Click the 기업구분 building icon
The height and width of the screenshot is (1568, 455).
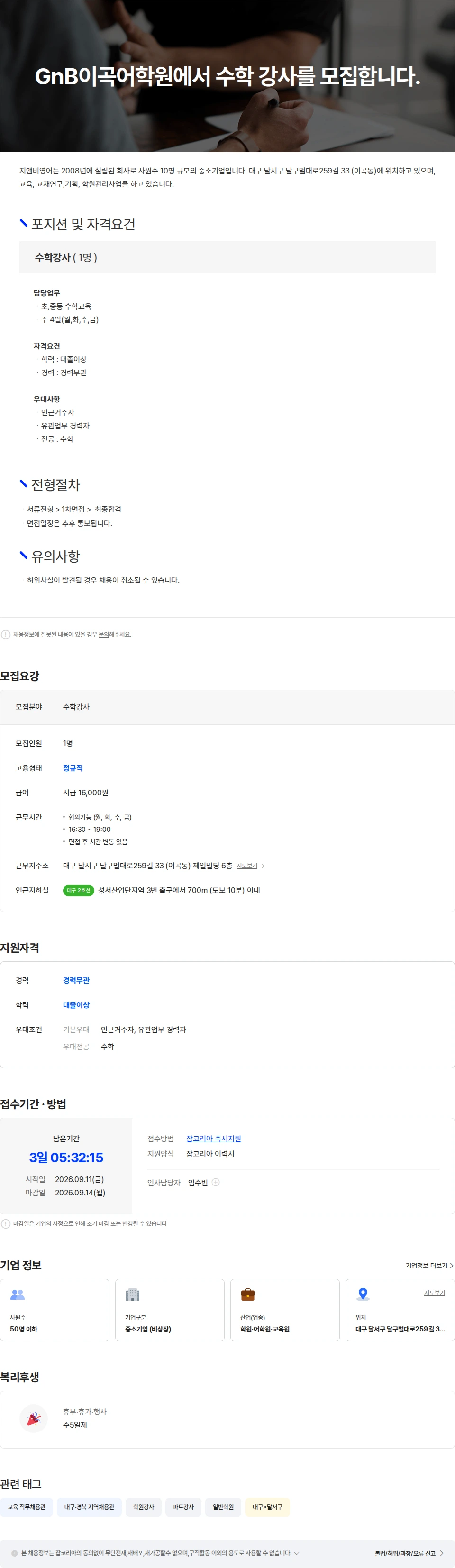point(133,1295)
